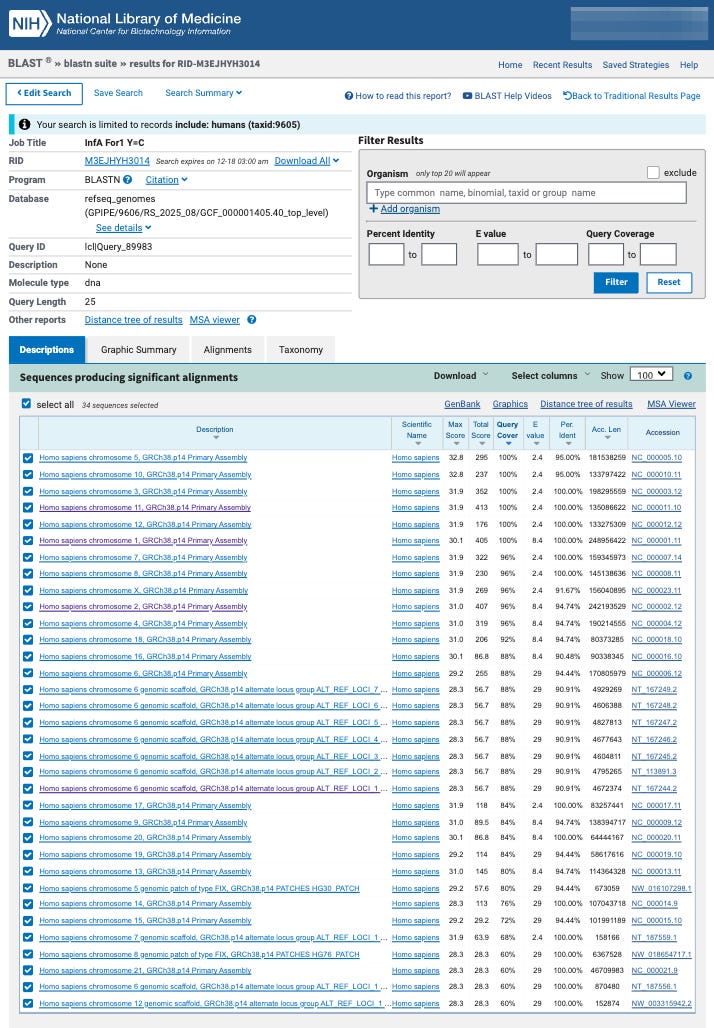Switch to the Alignments tab
The width and height of the screenshot is (714, 1028).
pyautogui.click(x=228, y=349)
